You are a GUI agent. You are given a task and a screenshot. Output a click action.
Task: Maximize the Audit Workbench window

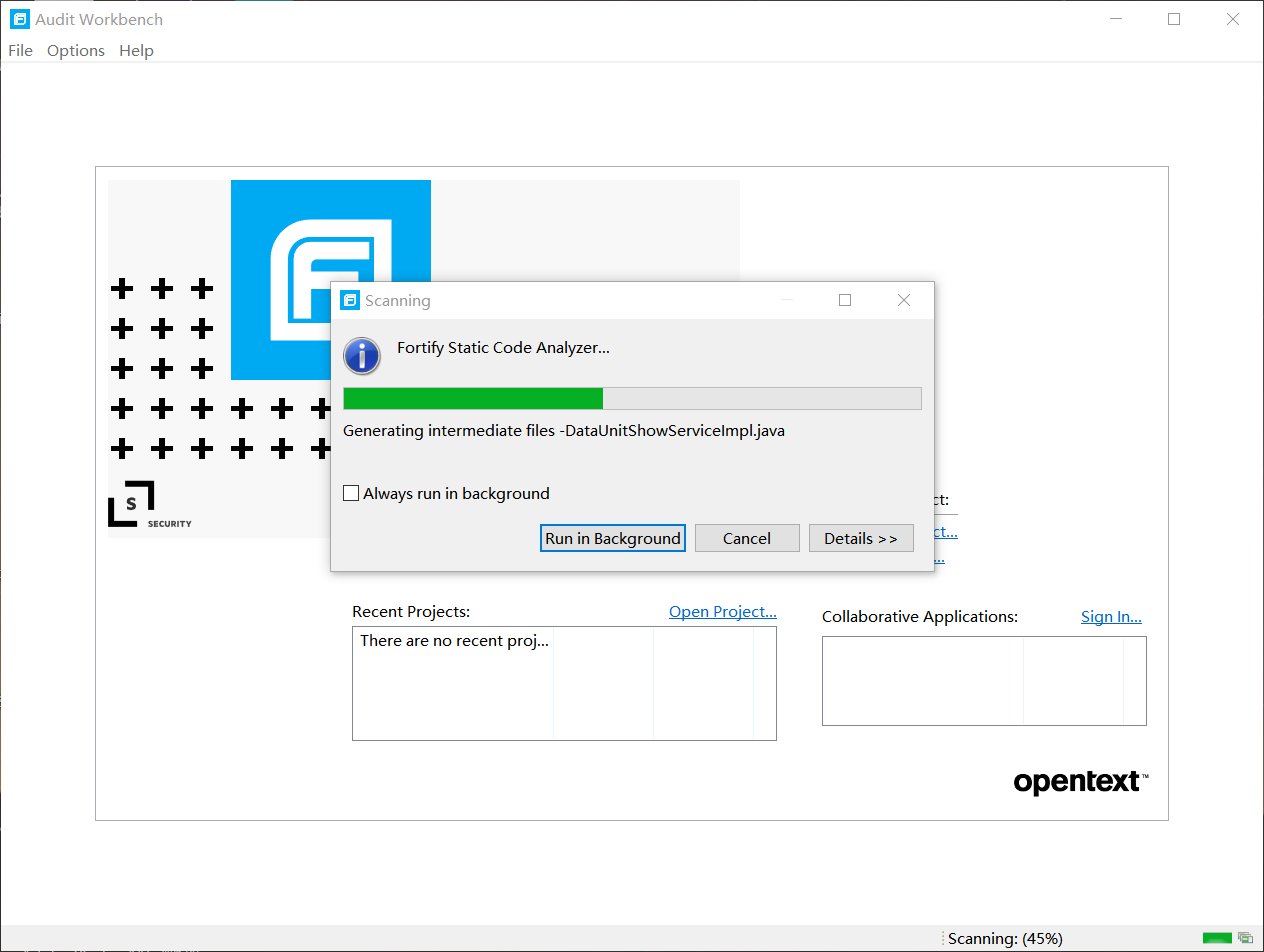[1174, 19]
